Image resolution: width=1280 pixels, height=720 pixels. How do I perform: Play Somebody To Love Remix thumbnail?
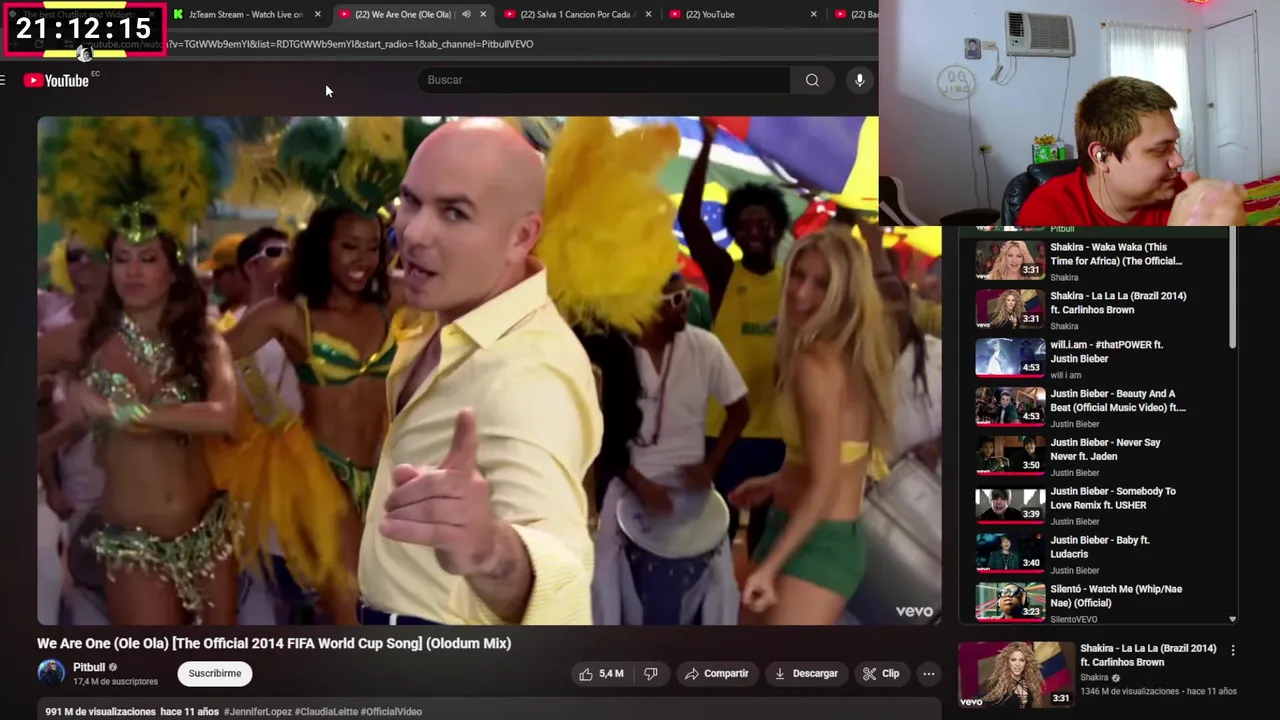click(1010, 505)
